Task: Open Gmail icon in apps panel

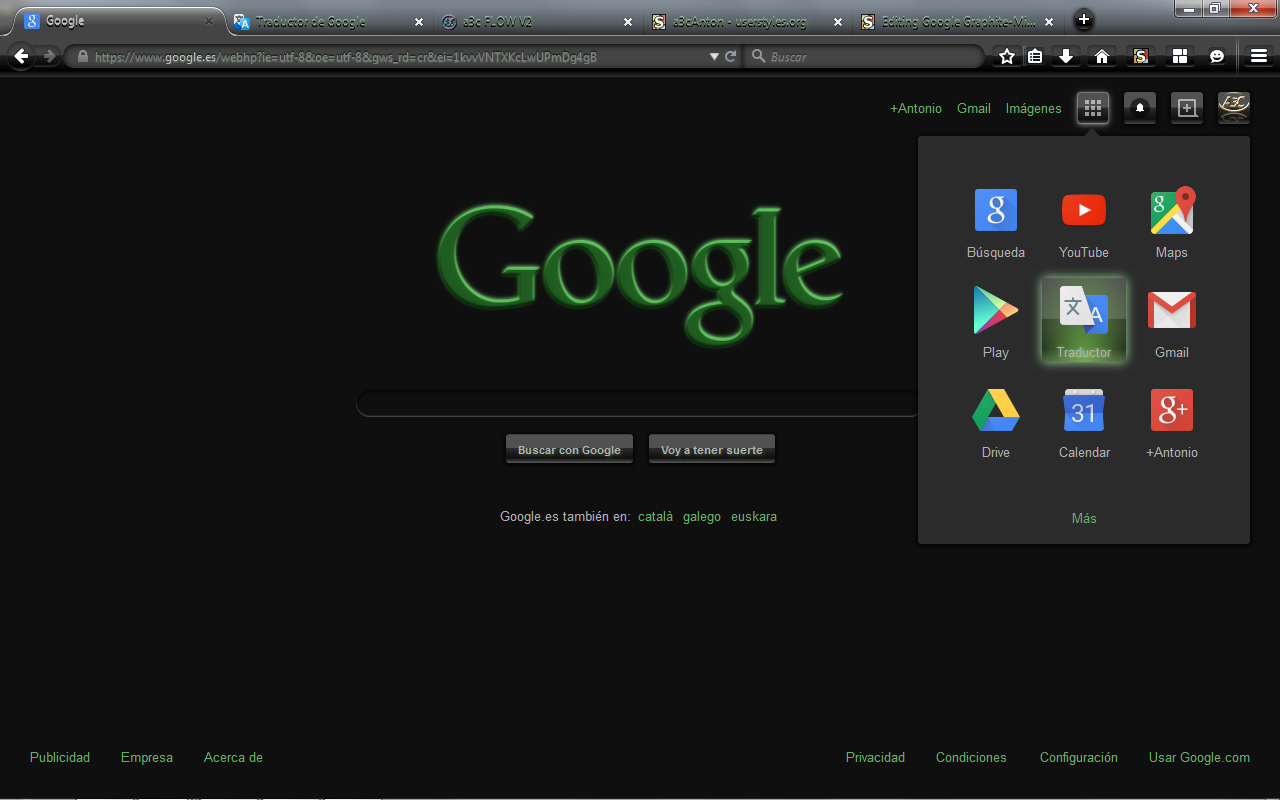Action: click(1172, 322)
